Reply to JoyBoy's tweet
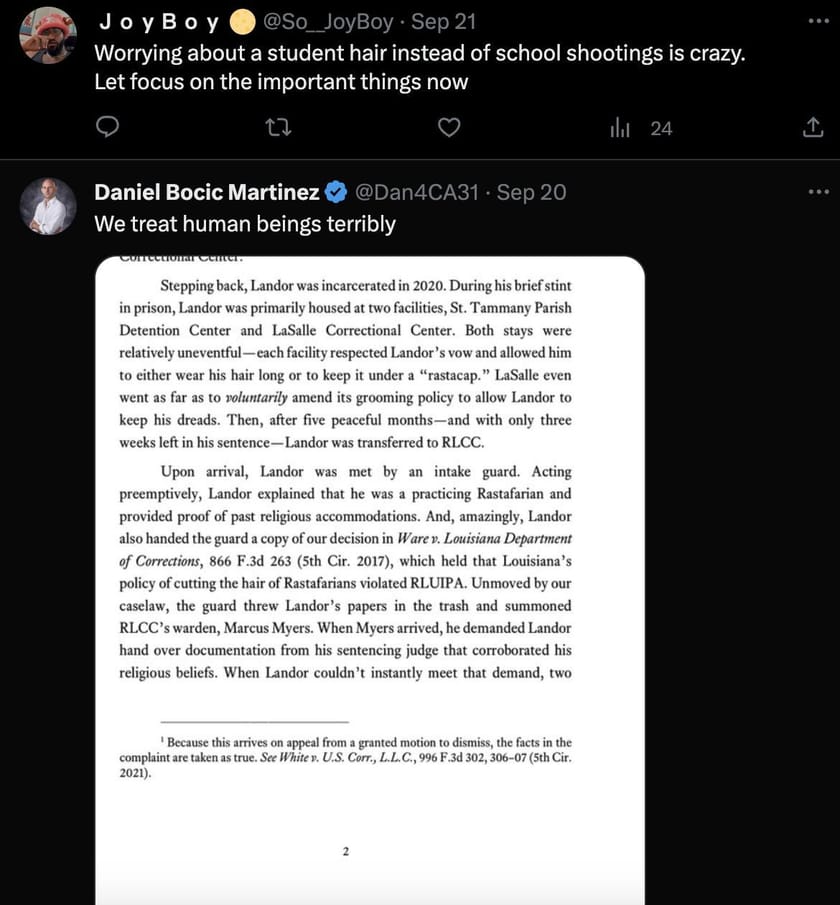The height and width of the screenshot is (905, 840). 108,128
